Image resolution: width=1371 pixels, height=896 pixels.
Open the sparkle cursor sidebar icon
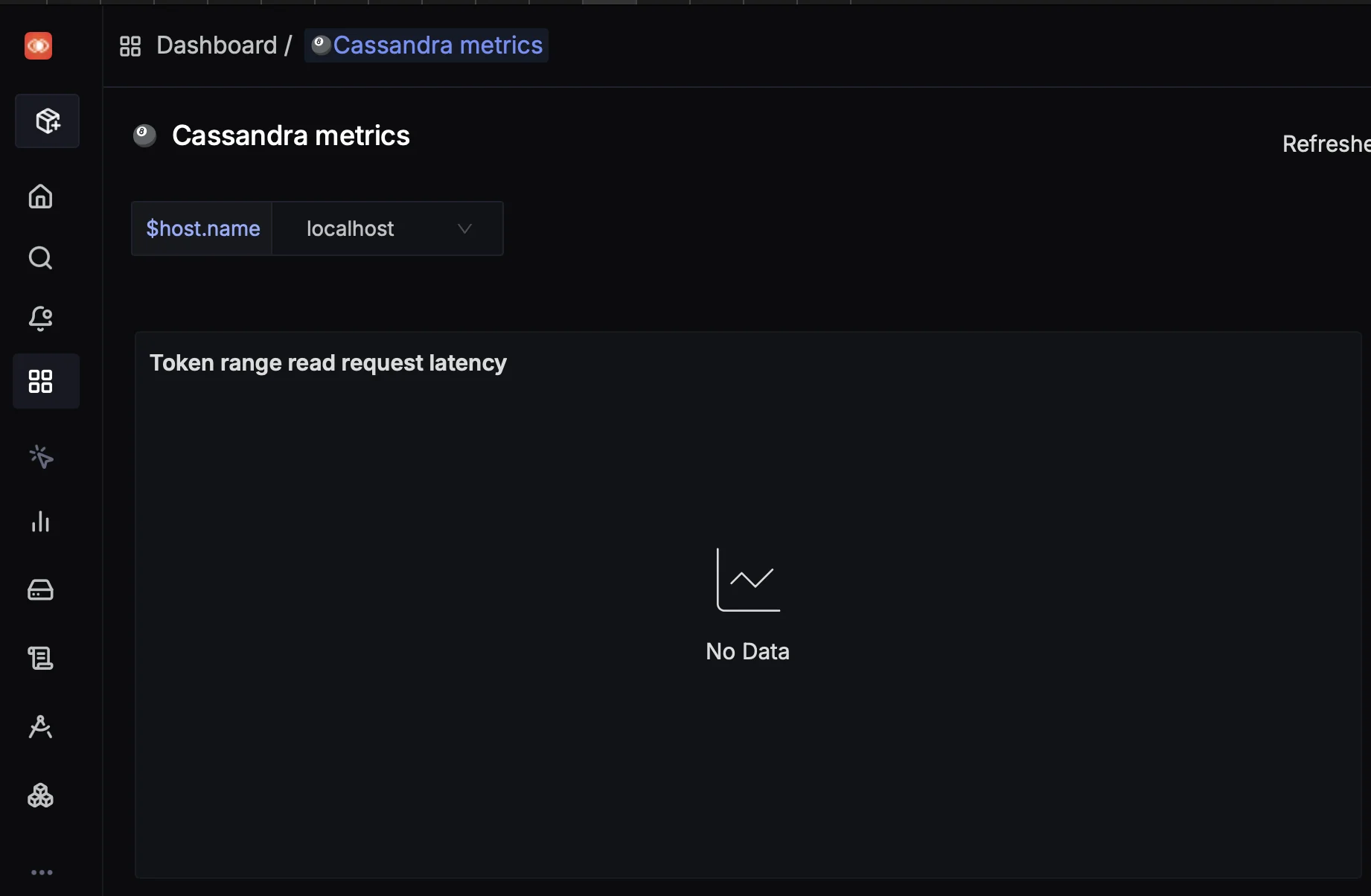(x=41, y=456)
